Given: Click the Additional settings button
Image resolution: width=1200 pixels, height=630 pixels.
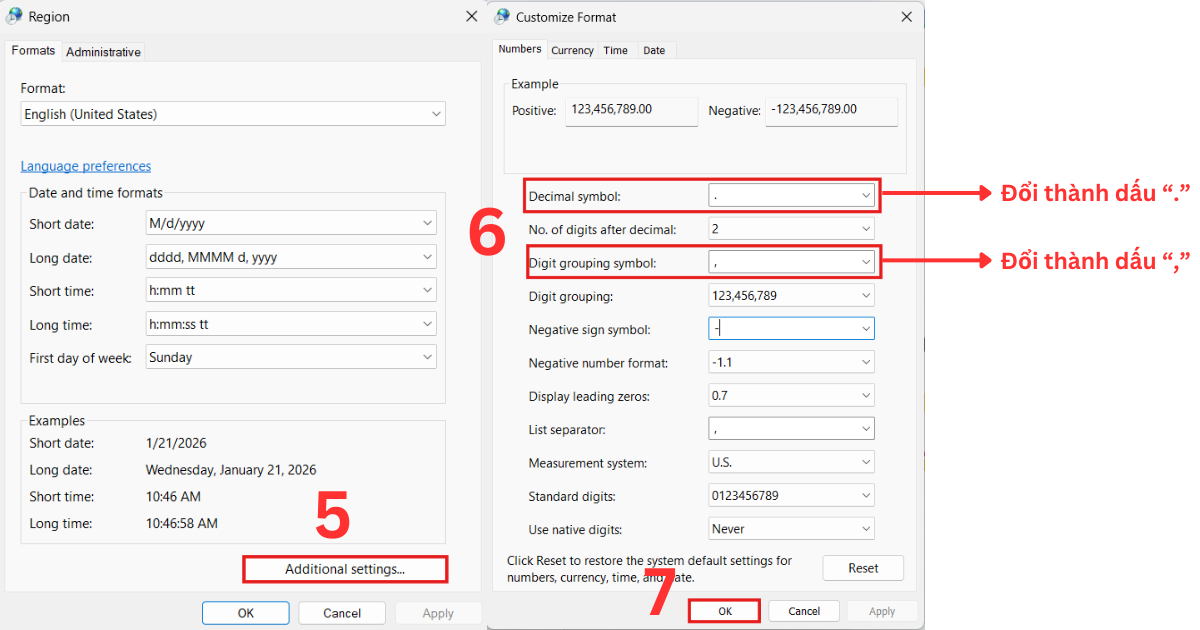Looking at the screenshot, I should (x=345, y=568).
